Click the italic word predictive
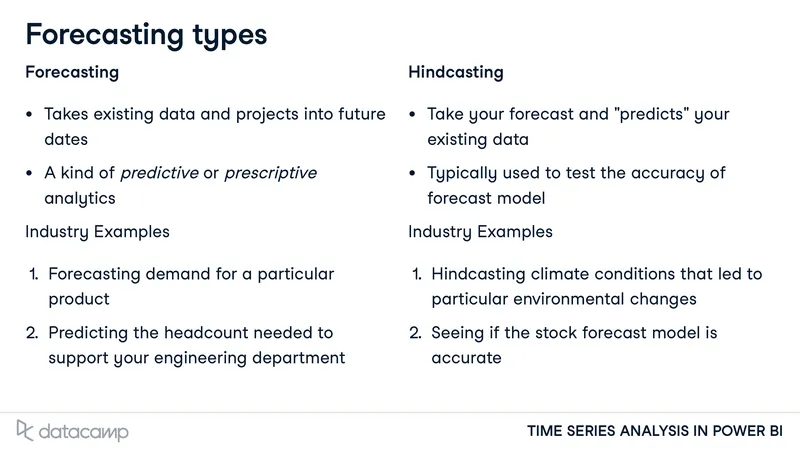Screen dimensions: 800x450 click(159, 173)
